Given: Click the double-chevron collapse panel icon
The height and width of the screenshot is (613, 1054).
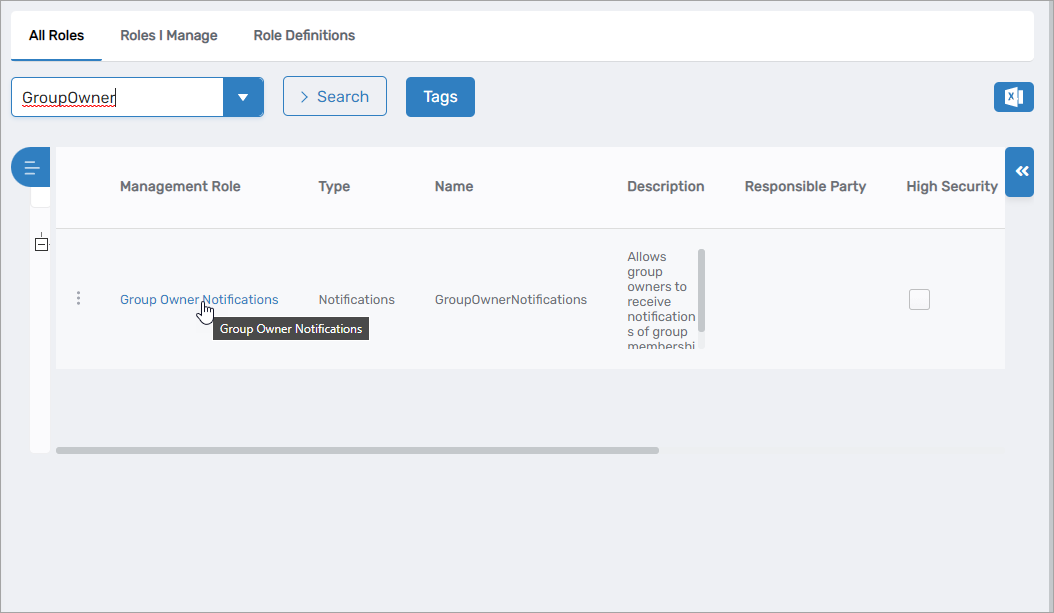Looking at the screenshot, I should tap(1020, 172).
